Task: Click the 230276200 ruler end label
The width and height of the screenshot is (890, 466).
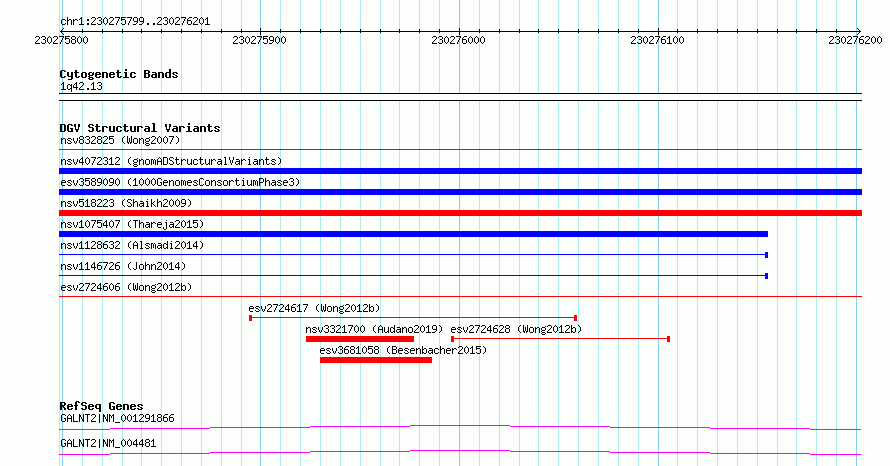Action: coord(855,40)
